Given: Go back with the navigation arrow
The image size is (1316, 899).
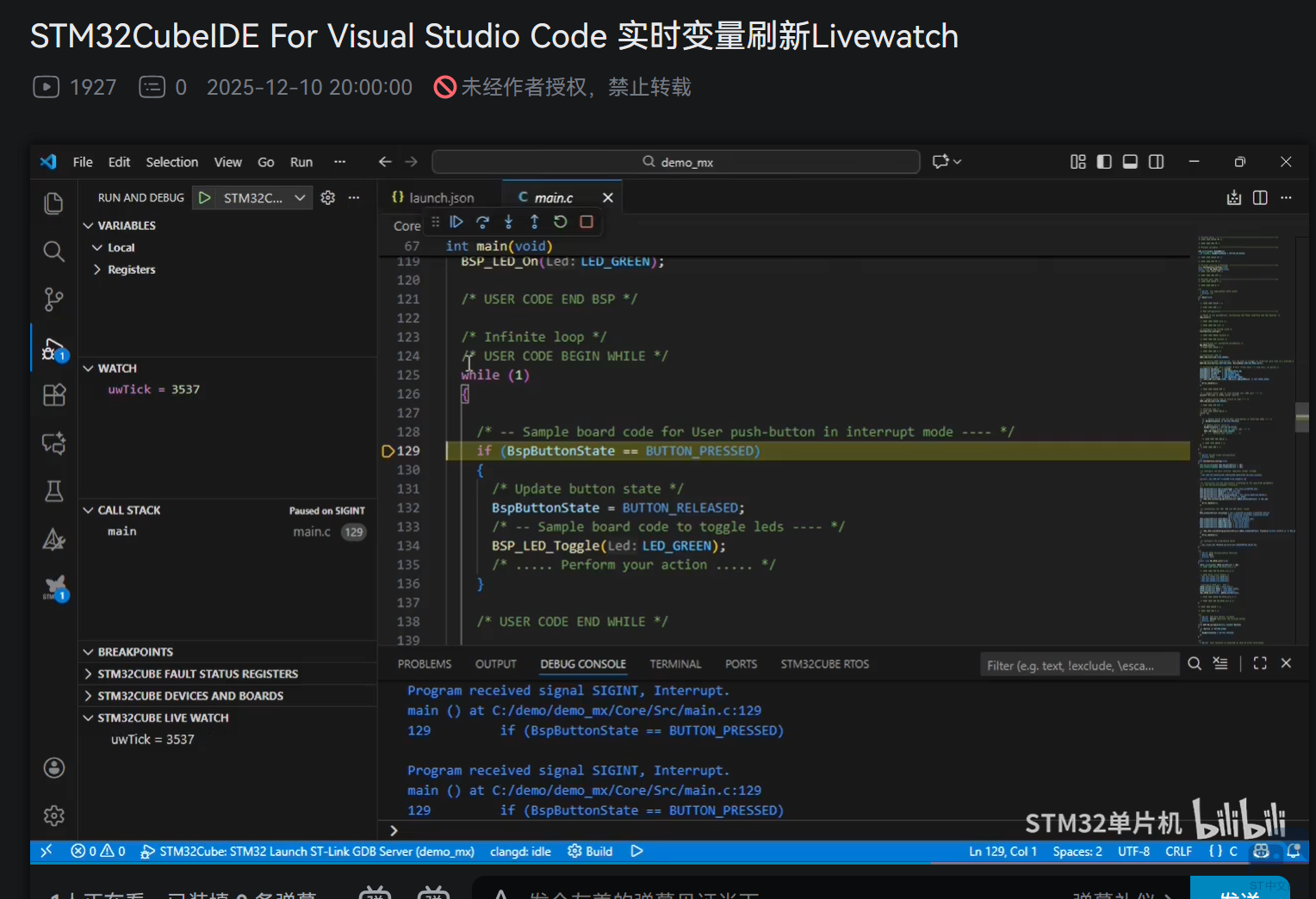Looking at the screenshot, I should click(x=385, y=162).
